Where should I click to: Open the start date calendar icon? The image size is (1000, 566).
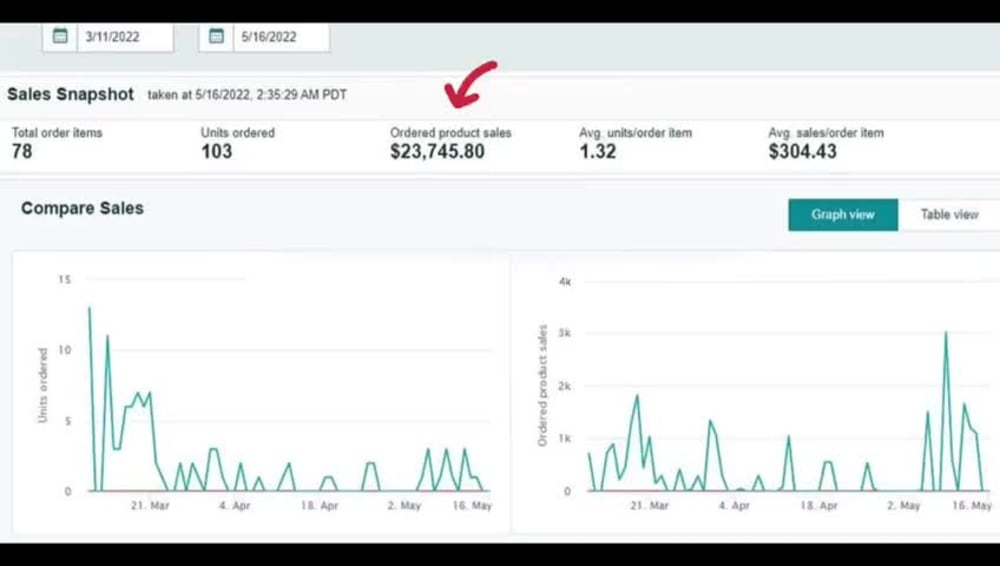tap(60, 36)
